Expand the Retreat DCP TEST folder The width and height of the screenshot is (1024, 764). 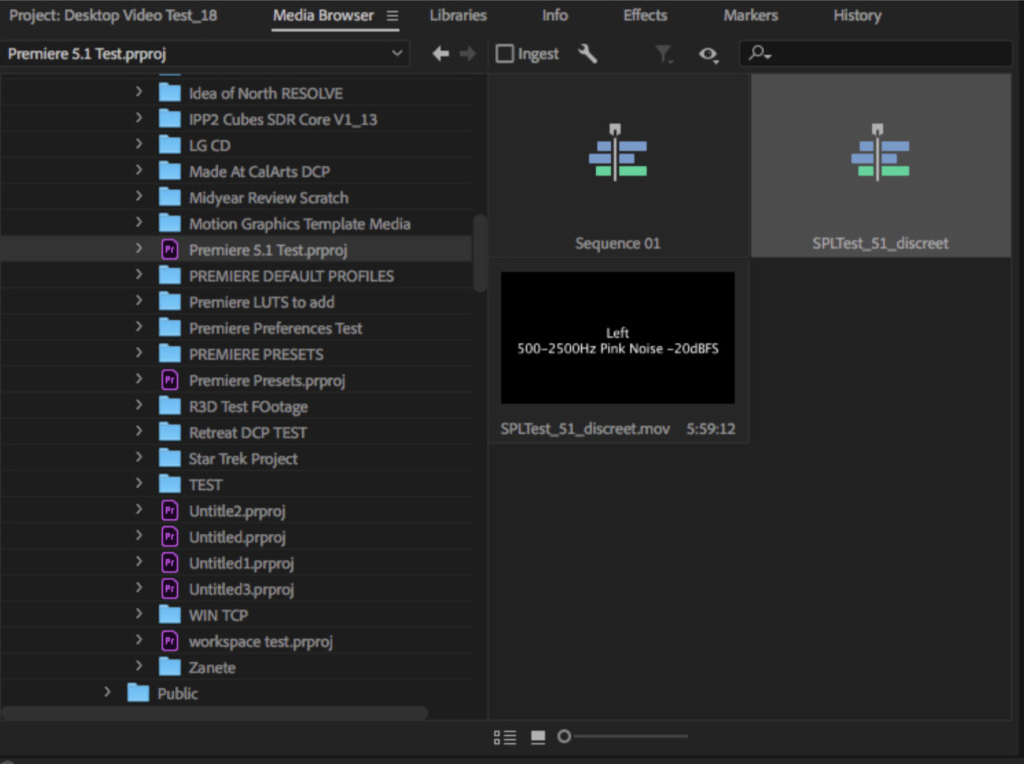(139, 432)
